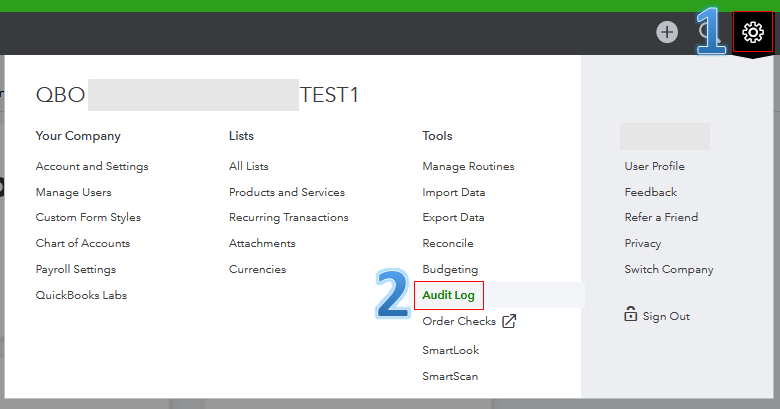
Task: Click the Order Checks link
Action: coord(459,321)
